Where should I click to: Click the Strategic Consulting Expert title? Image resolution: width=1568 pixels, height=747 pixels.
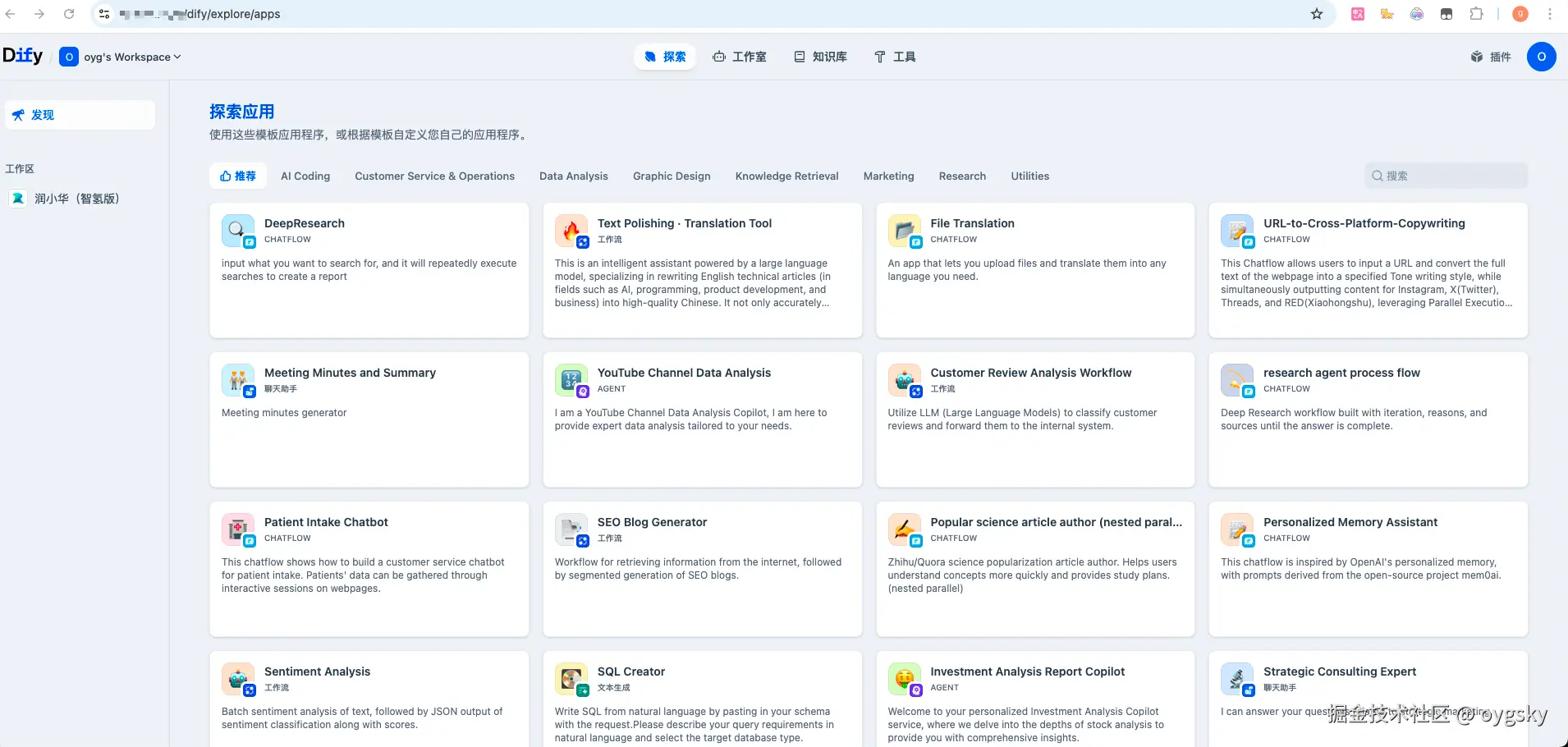point(1340,671)
